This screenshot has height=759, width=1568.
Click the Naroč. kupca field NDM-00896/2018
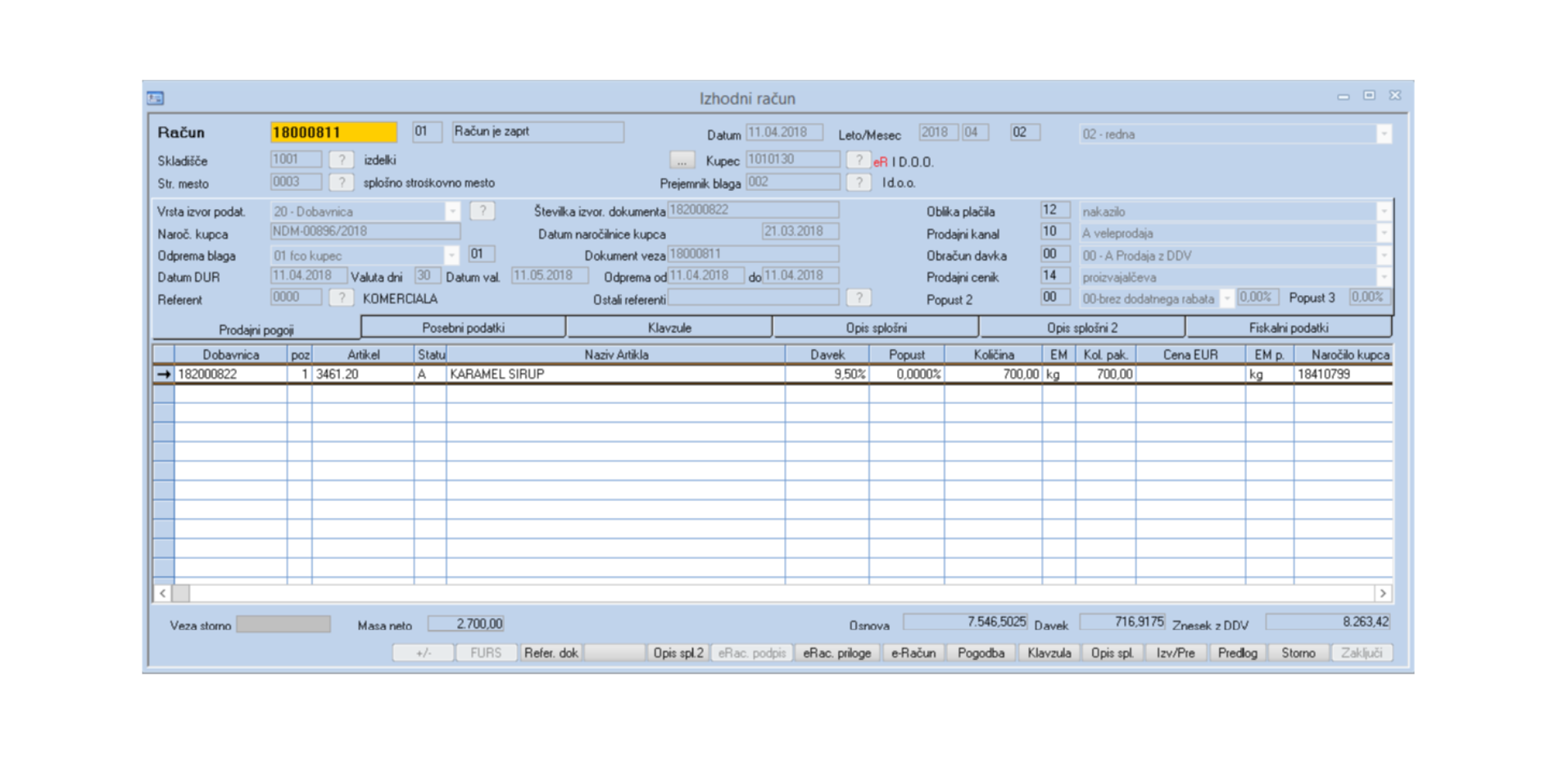pyautogui.click(x=365, y=232)
